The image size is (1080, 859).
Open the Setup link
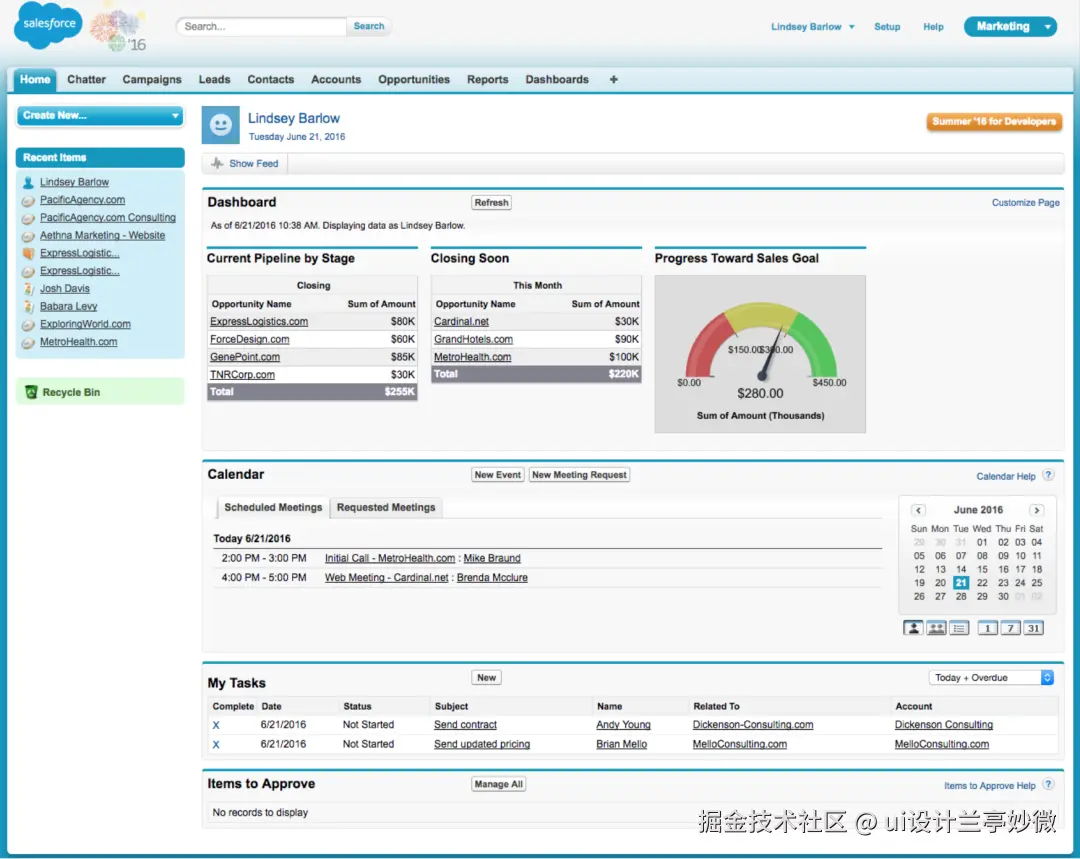tap(887, 27)
